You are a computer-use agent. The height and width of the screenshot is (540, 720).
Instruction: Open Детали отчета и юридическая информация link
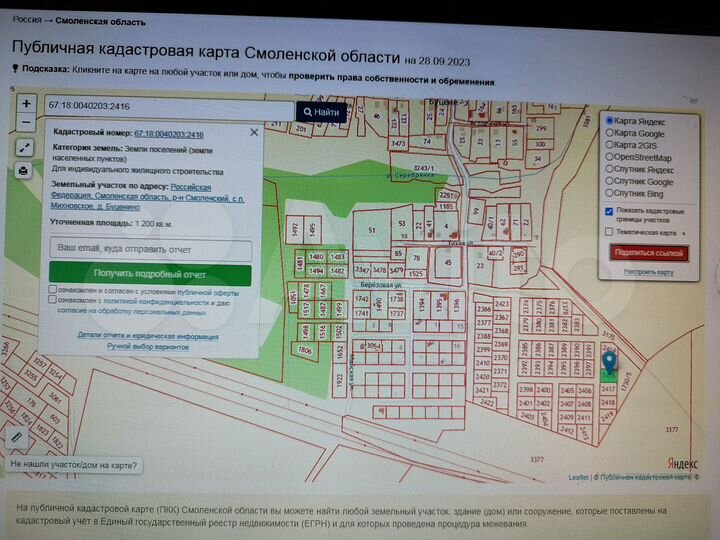tap(148, 336)
